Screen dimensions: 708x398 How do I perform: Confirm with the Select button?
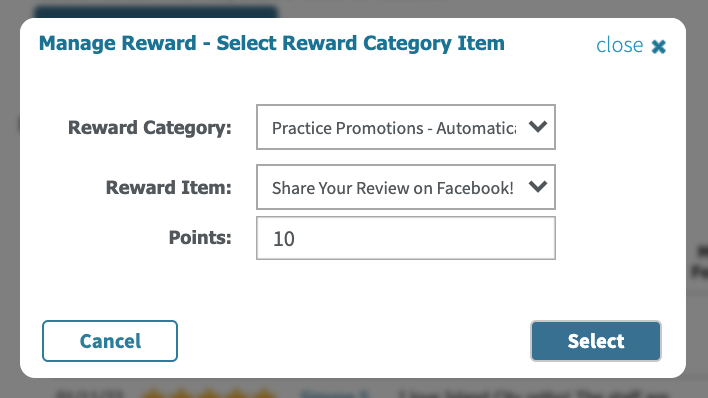596,341
